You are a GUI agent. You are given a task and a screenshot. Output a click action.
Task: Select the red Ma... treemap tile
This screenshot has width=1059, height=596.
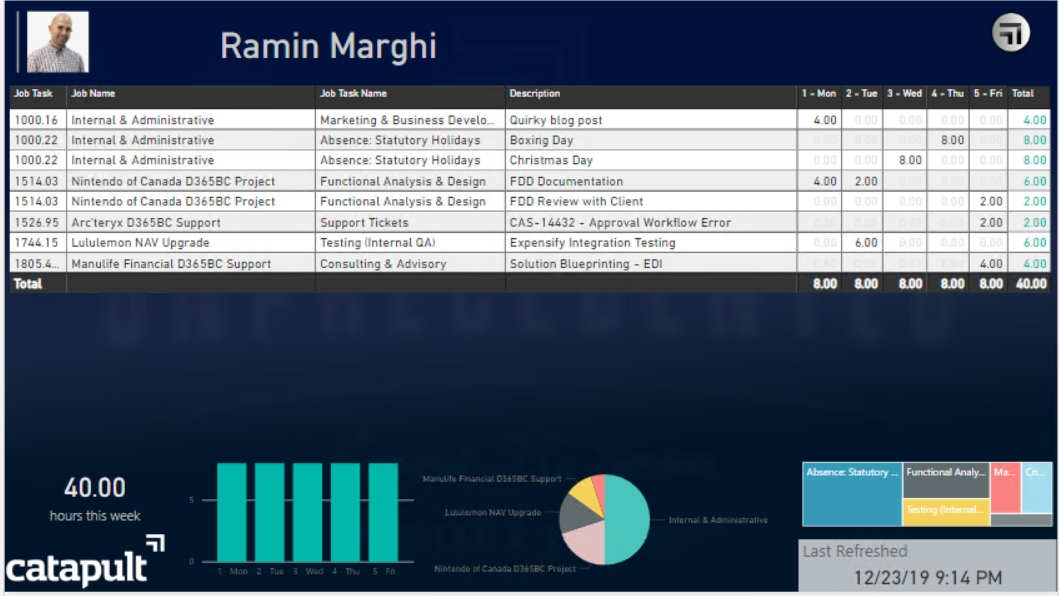pos(1005,487)
